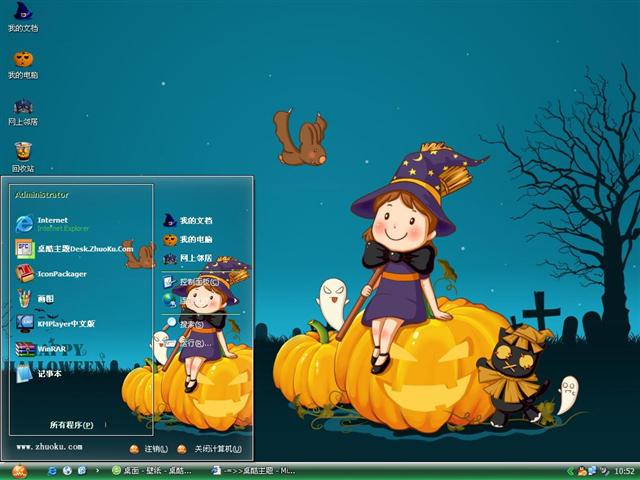Image resolution: width=640 pixels, height=480 pixels.
Task: Open 控制面板(C) control panel entry
Action: click(191, 282)
